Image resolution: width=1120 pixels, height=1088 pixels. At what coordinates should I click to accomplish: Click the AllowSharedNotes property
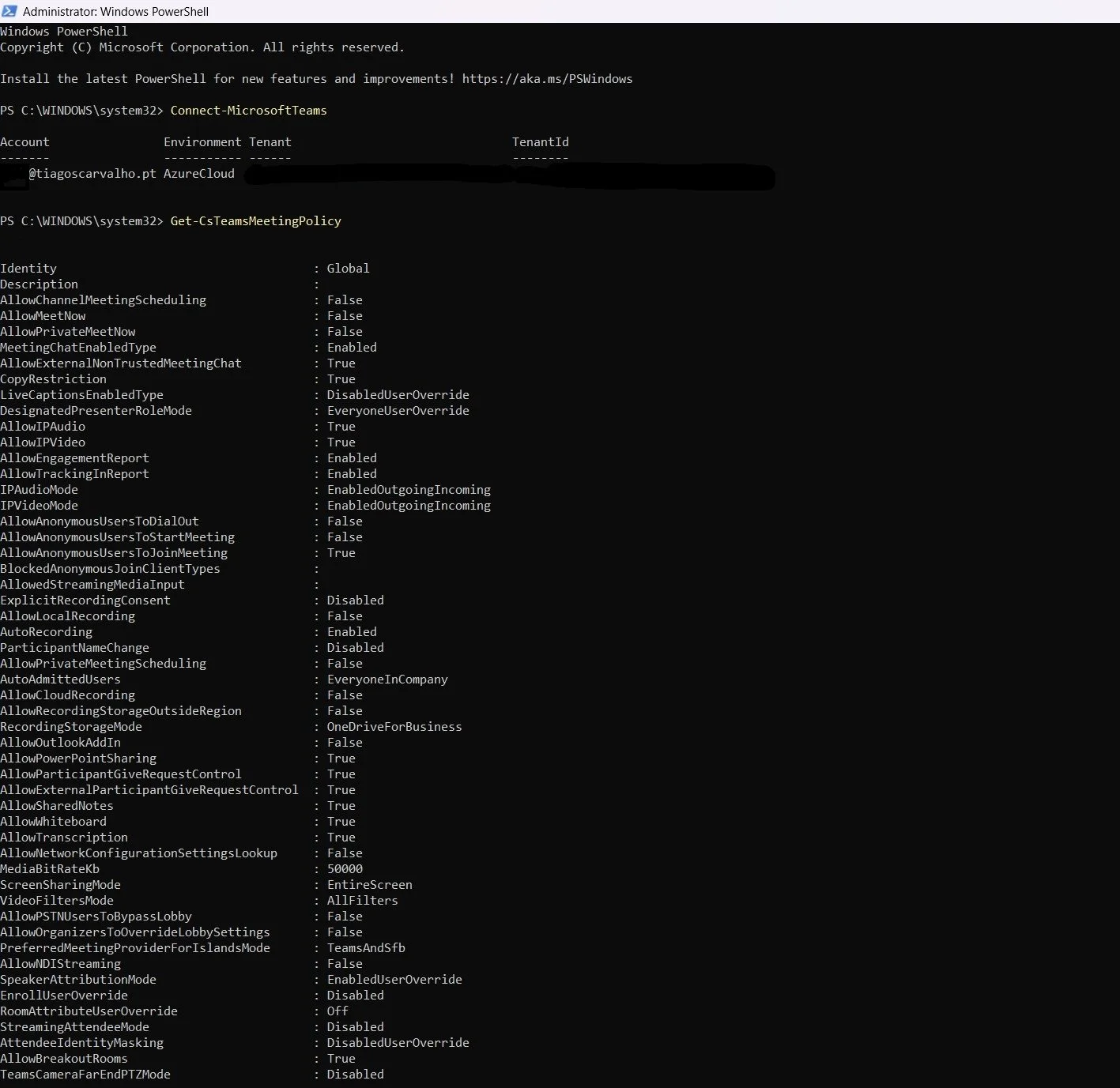57,806
